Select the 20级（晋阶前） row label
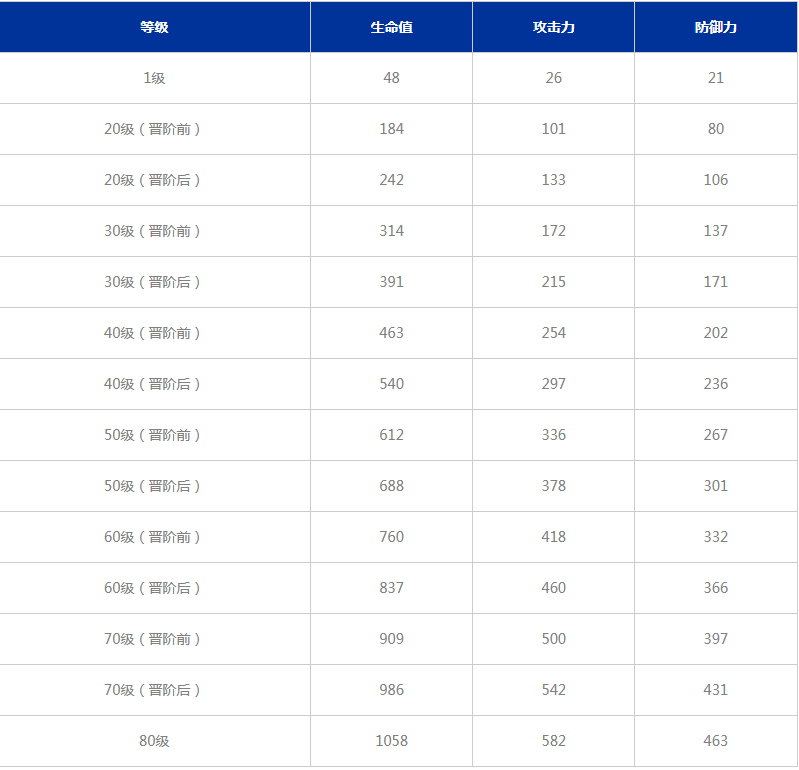The image size is (799, 770). pos(152,129)
